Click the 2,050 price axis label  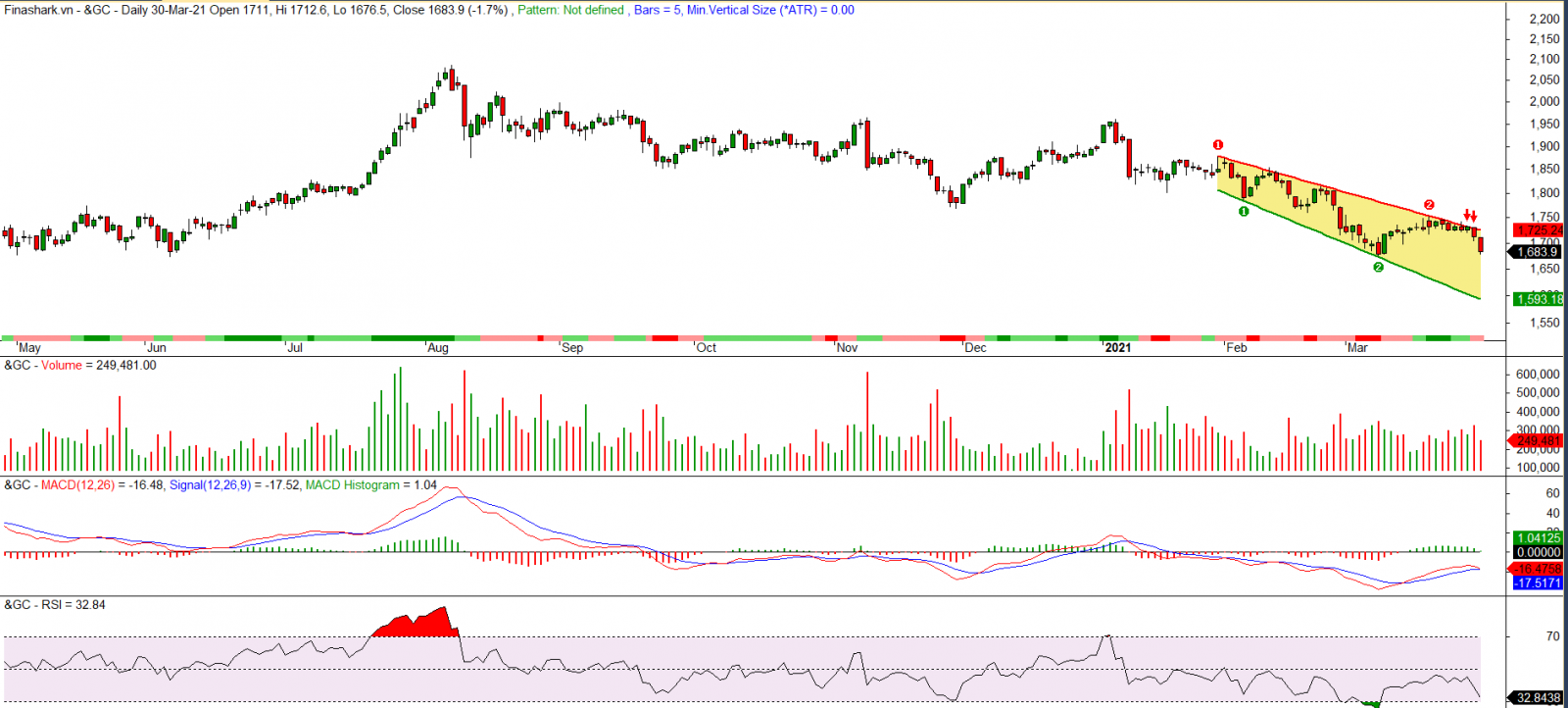pos(1544,80)
